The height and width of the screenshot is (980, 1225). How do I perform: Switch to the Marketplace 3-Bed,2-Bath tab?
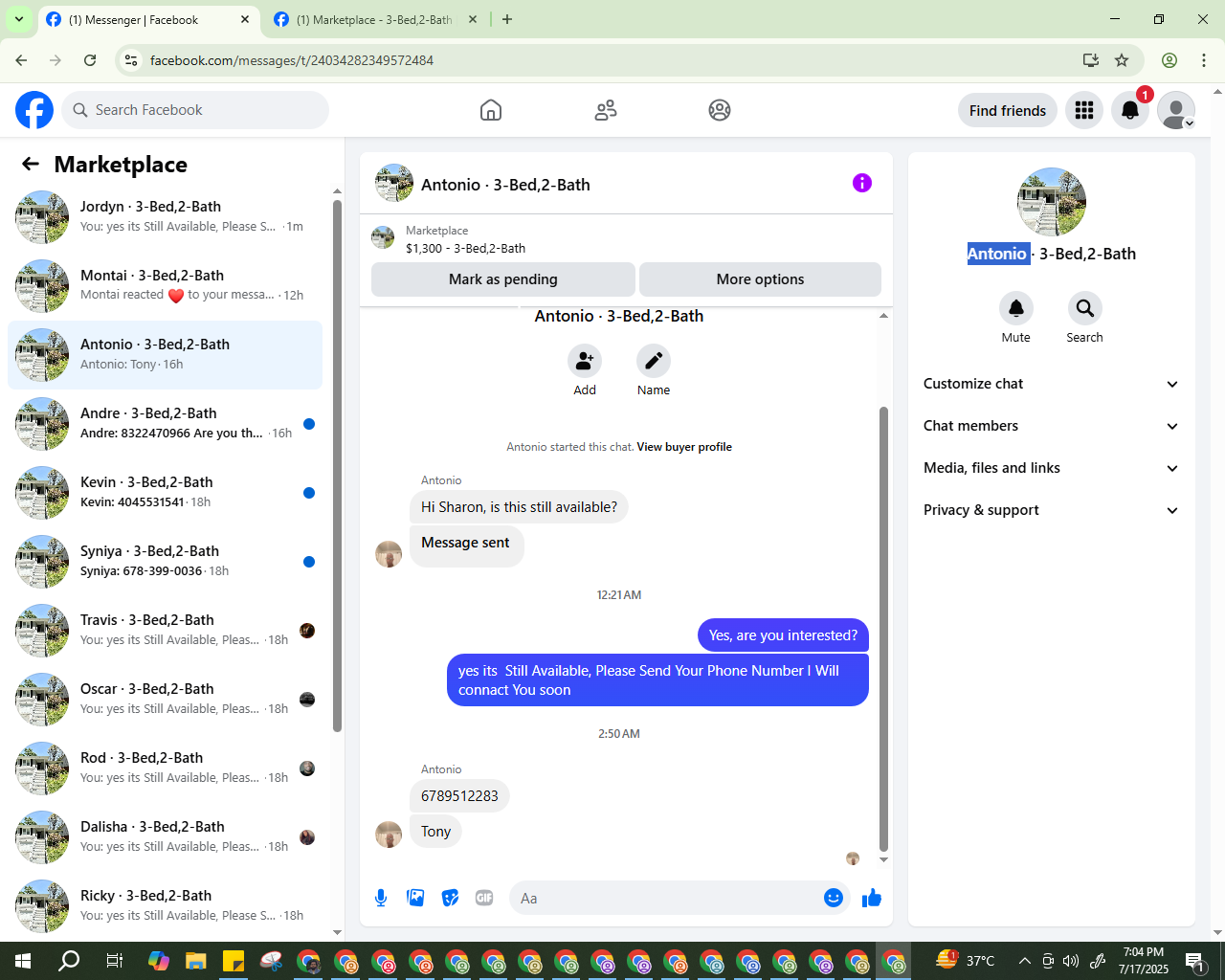pyautogui.click(x=375, y=19)
